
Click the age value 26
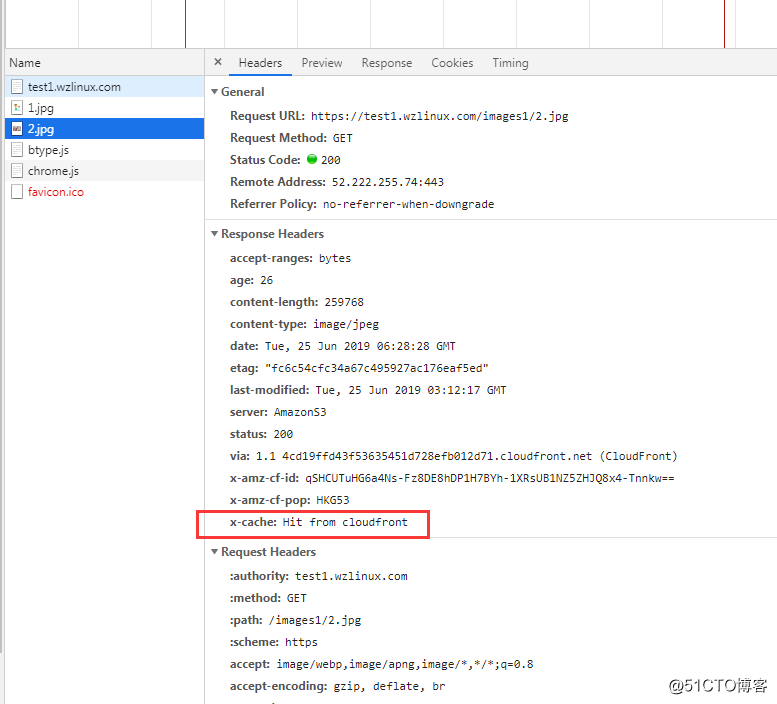[267, 280]
